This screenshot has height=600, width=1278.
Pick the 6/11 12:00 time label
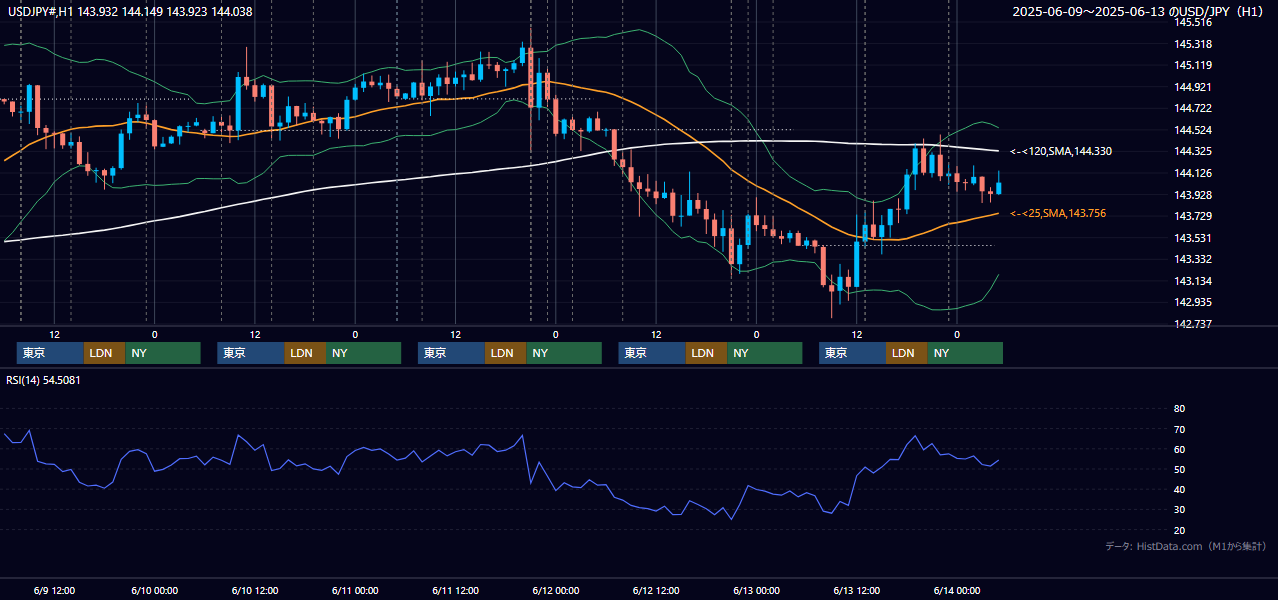click(456, 590)
